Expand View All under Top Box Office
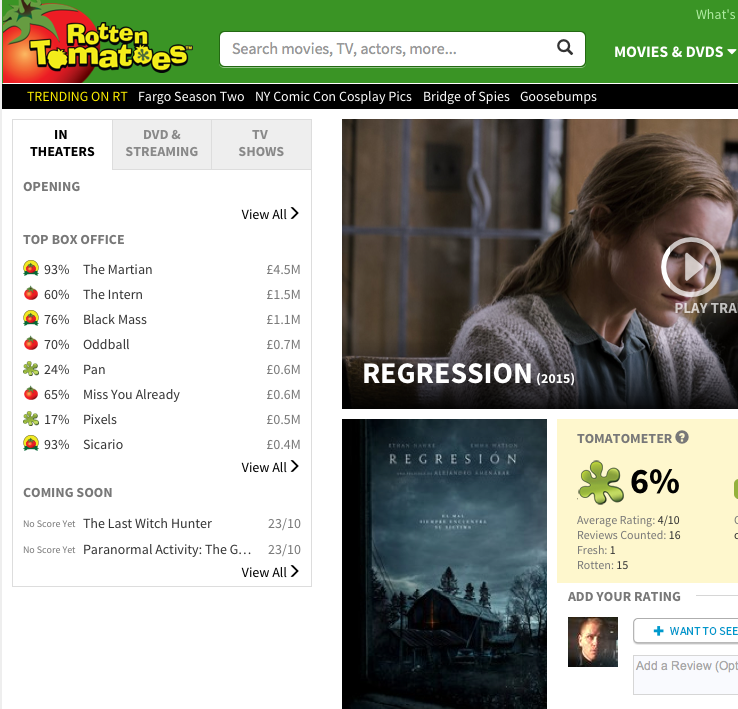738x709 pixels. click(270, 467)
